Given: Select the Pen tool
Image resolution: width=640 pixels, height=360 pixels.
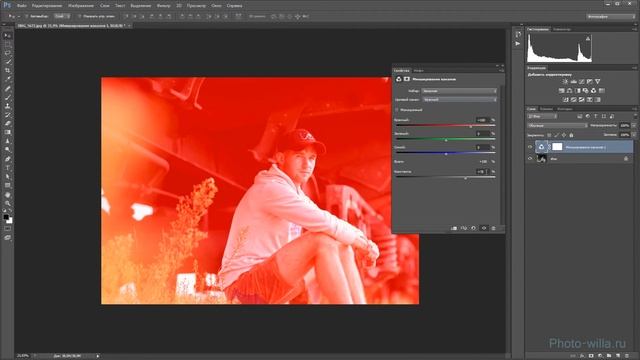Looking at the screenshot, I should click(x=8, y=159).
